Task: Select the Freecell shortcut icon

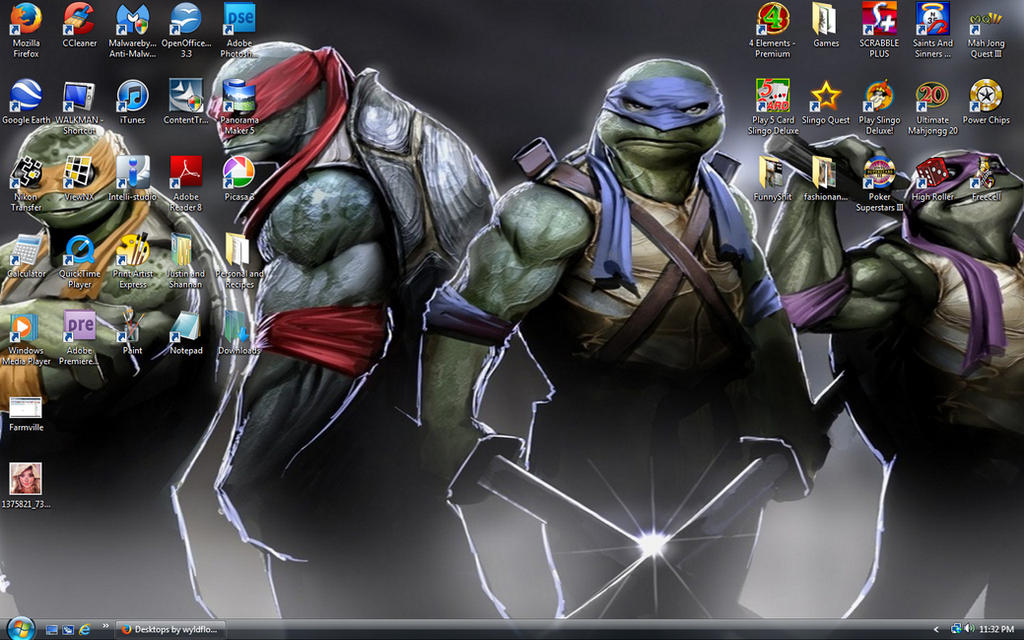Action: point(985,173)
